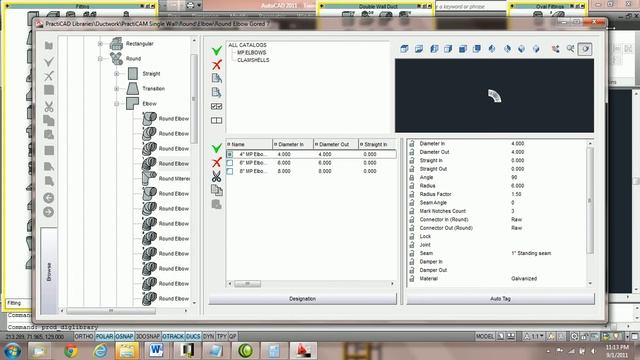Viewport: 640px width, 360px height.
Task: Click the back arrow icon in the left sidebar
Action: pos(49,198)
